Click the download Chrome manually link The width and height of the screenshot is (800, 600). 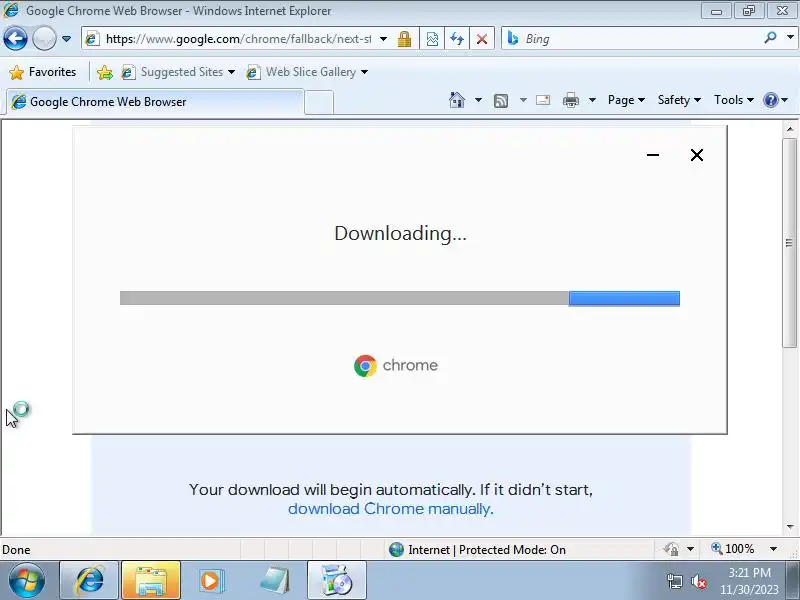click(x=390, y=509)
